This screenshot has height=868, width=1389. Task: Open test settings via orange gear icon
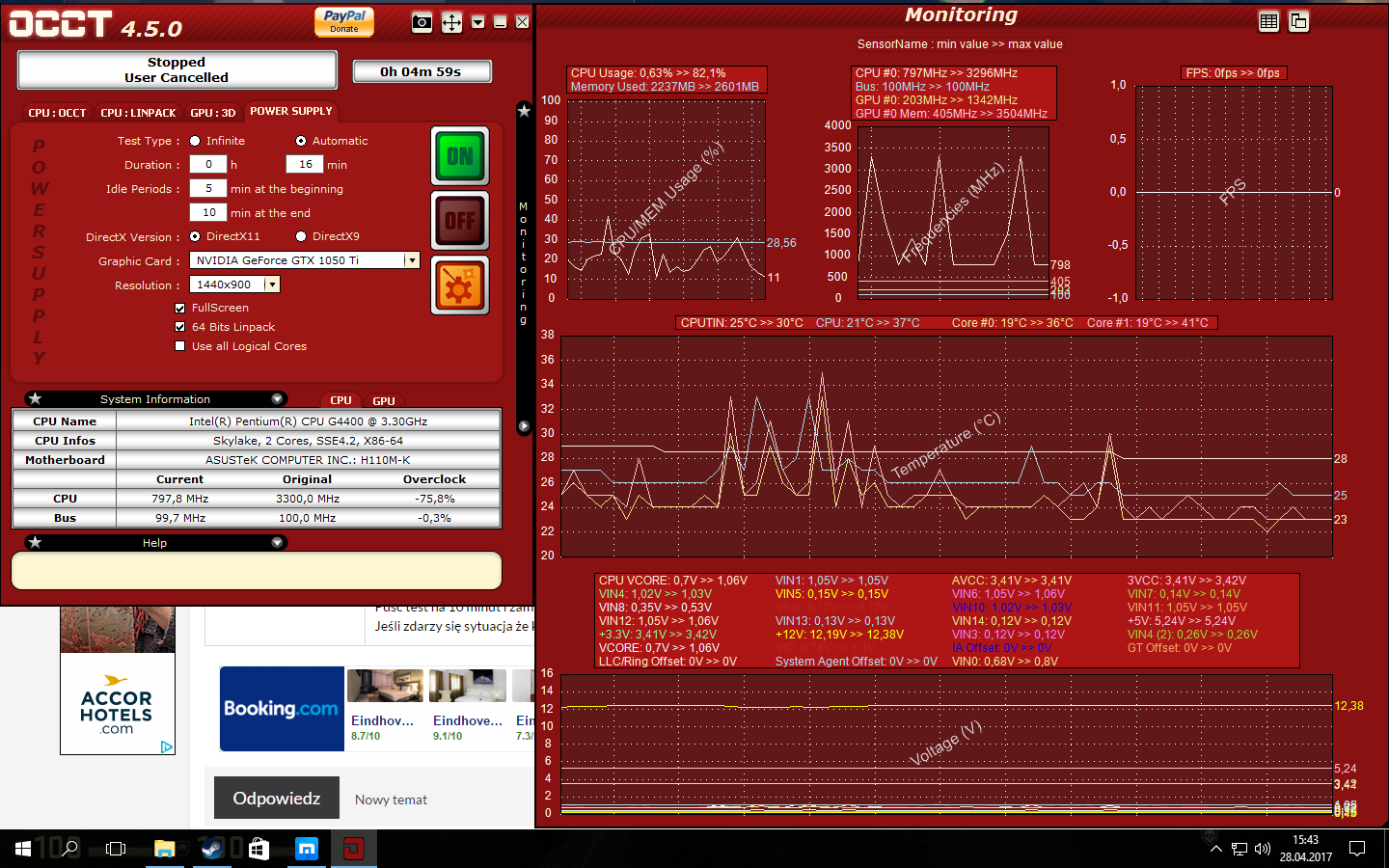(460, 285)
